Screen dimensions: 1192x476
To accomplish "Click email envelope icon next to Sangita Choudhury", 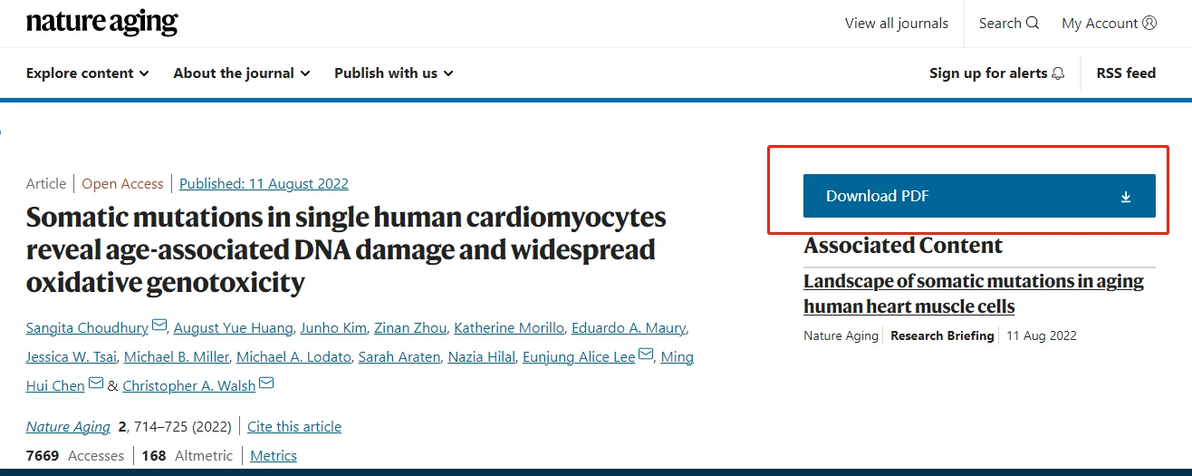I will pos(159,325).
